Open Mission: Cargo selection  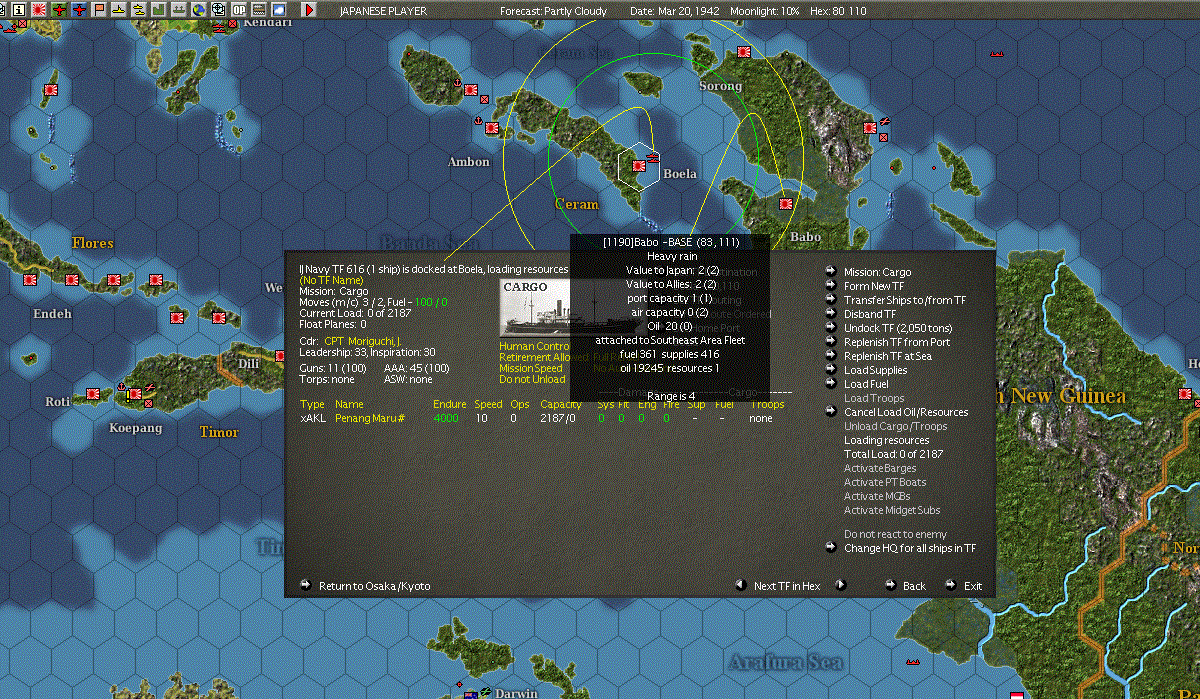877,272
